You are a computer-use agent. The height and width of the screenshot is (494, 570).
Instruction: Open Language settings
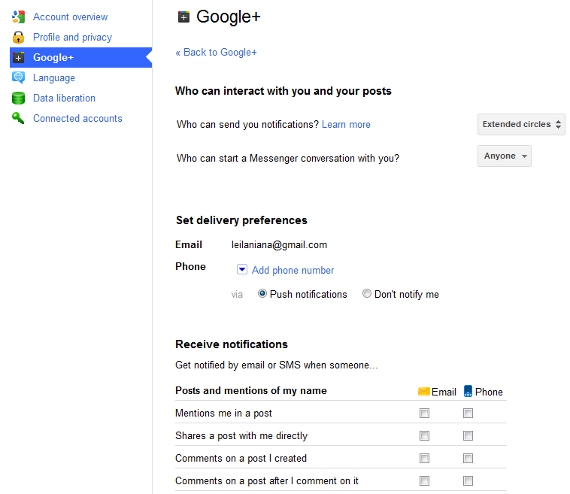(54, 78)
